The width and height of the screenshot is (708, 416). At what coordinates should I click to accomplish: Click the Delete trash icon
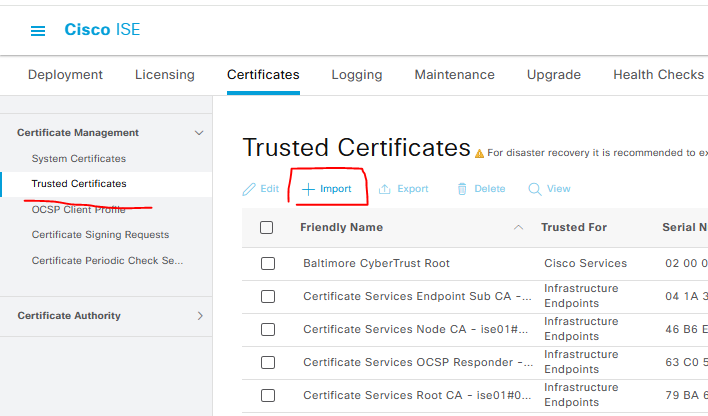[x=462, y=189]
